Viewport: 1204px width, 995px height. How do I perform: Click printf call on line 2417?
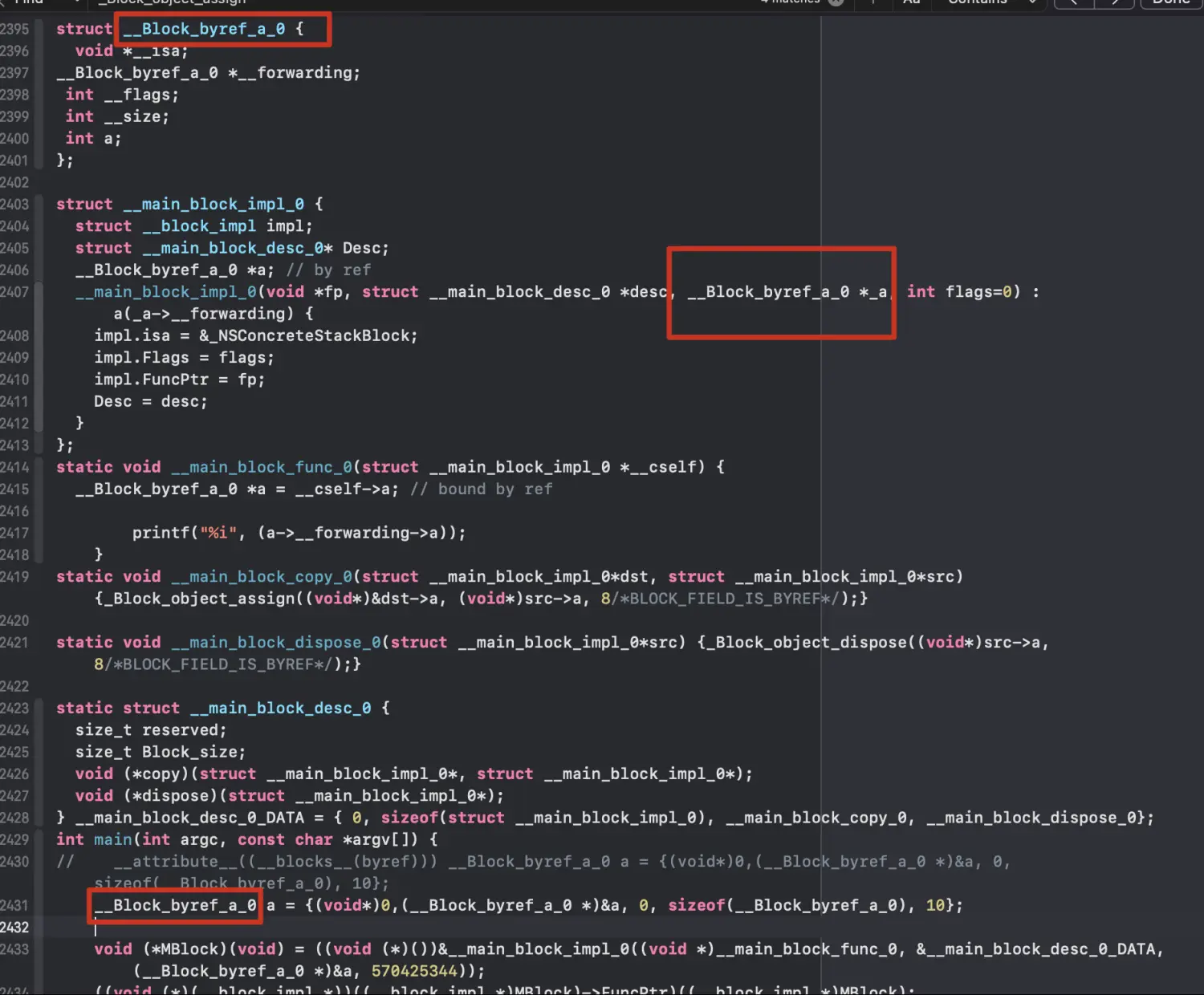[160, 533]
